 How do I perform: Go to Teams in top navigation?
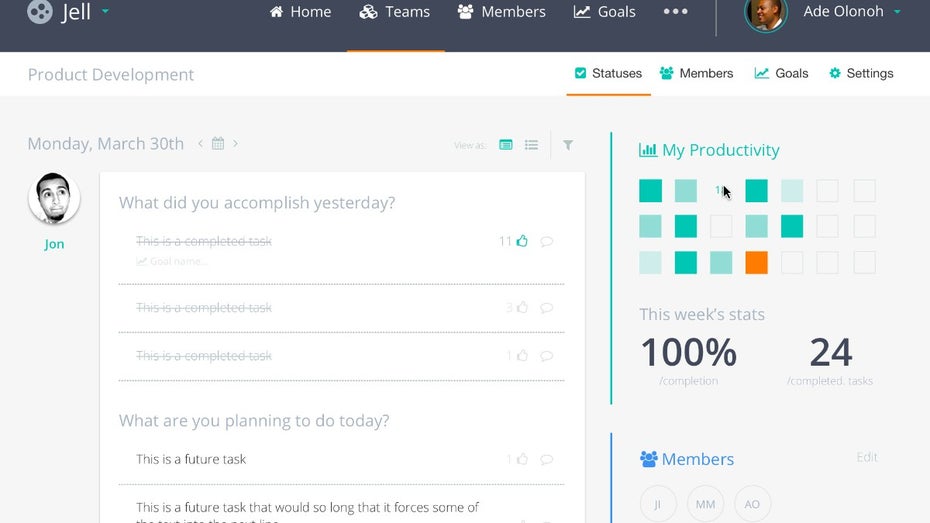[395, 12]
